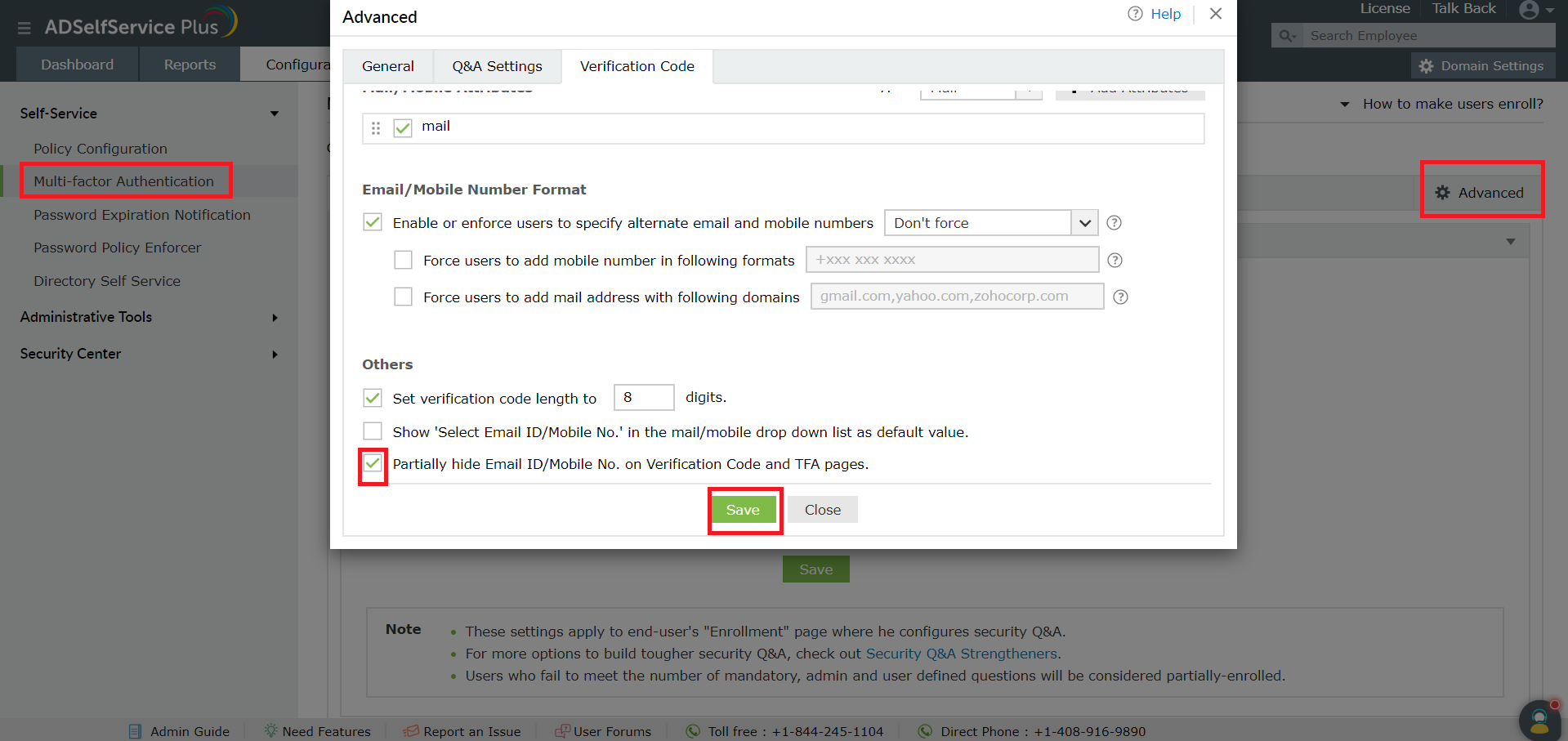
Task: Click the green Save button in Advanced dialog
Action: pyautogui.click(x=743, y=510)
